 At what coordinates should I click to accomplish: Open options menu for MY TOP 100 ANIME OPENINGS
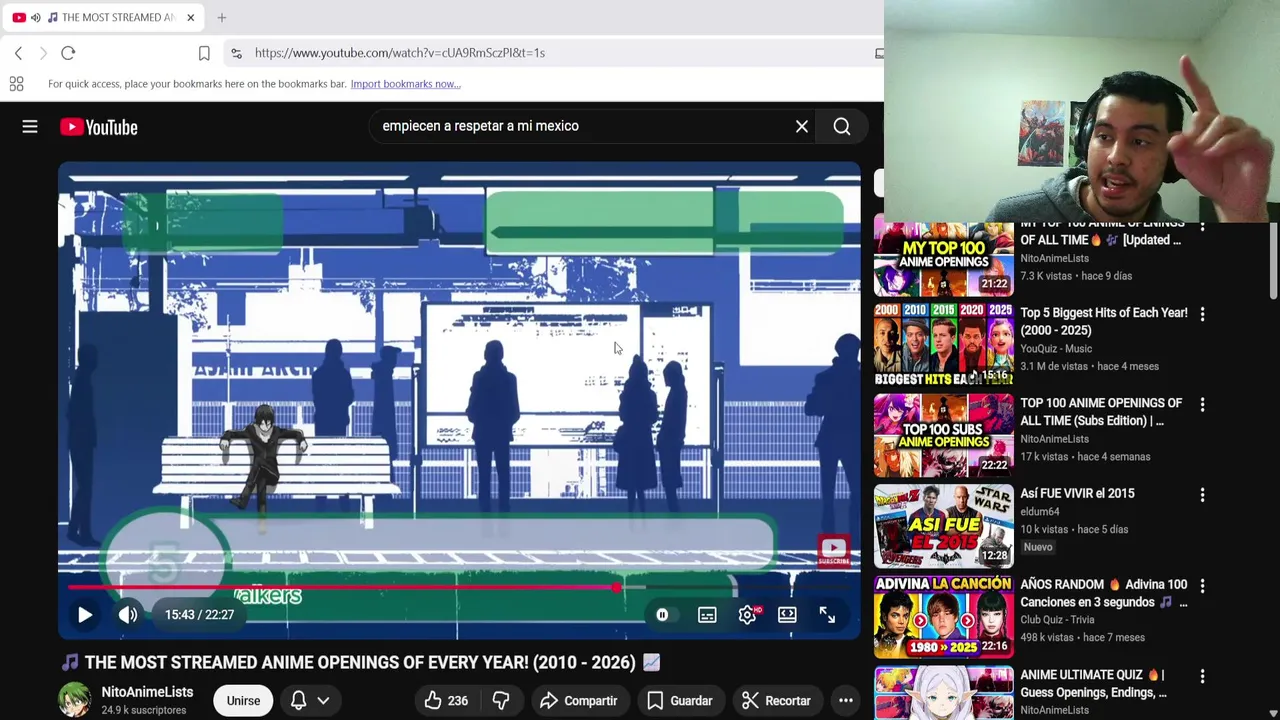coord(1202,227)
